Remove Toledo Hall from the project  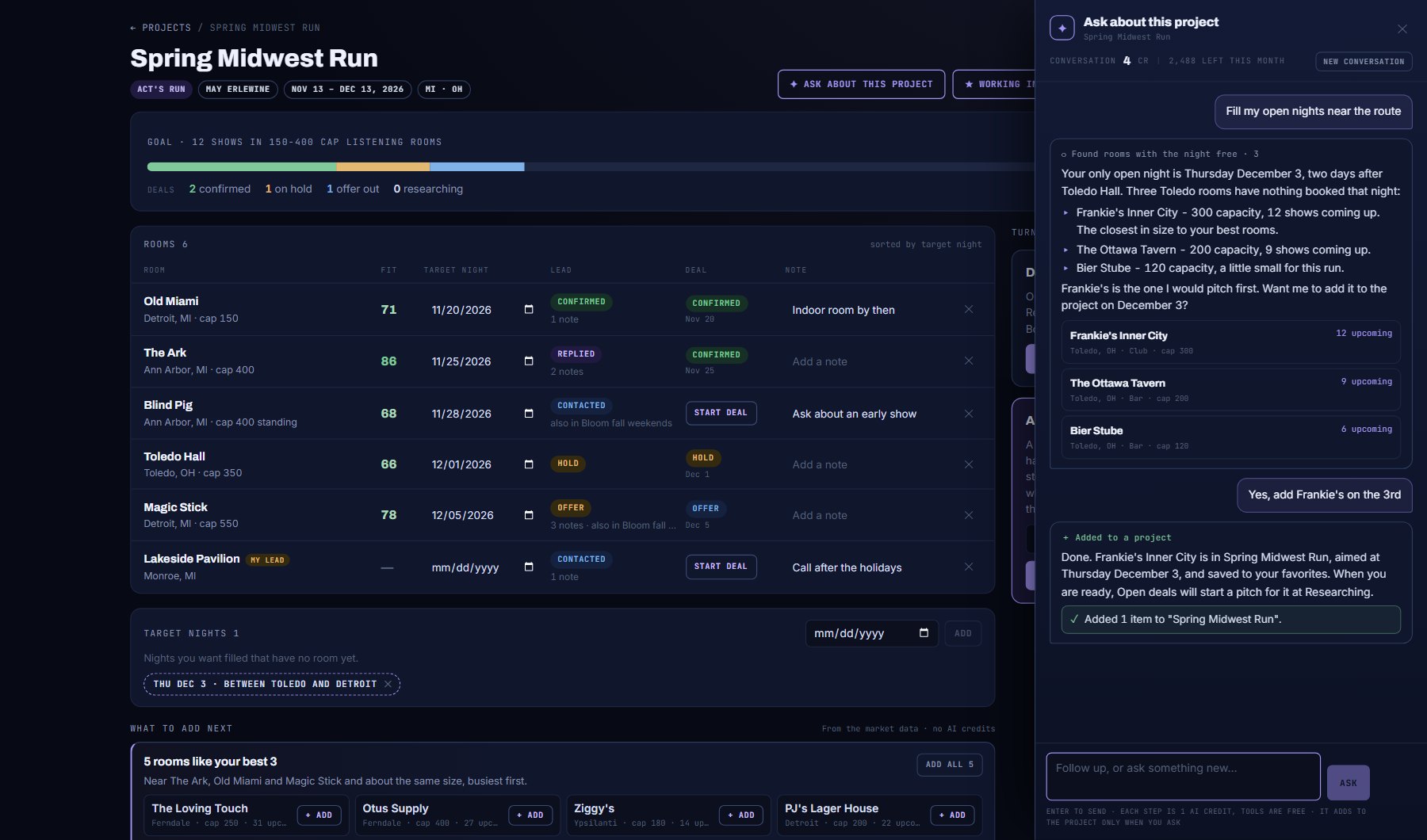point(969,464)
